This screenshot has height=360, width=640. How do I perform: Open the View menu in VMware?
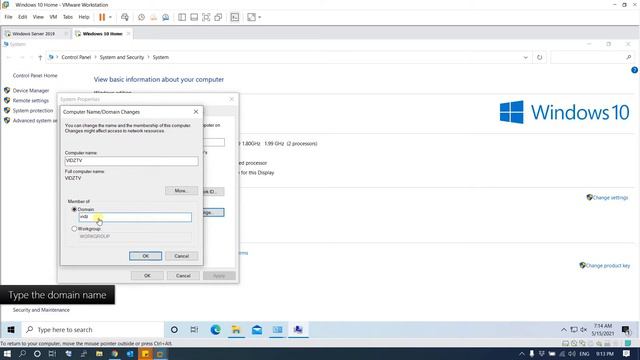tap(38, 17)
